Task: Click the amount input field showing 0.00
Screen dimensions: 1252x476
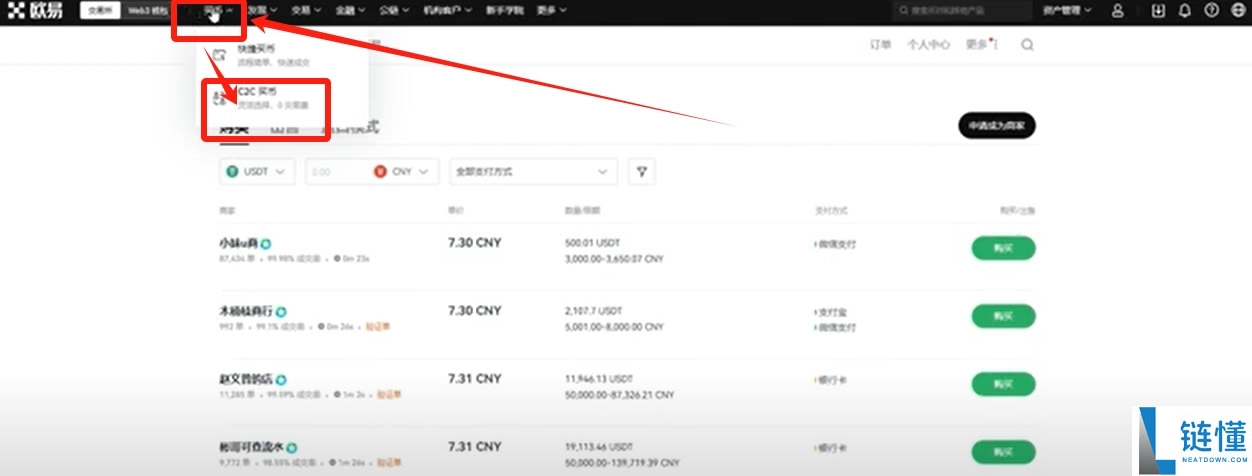Action: tap(337, 172)
